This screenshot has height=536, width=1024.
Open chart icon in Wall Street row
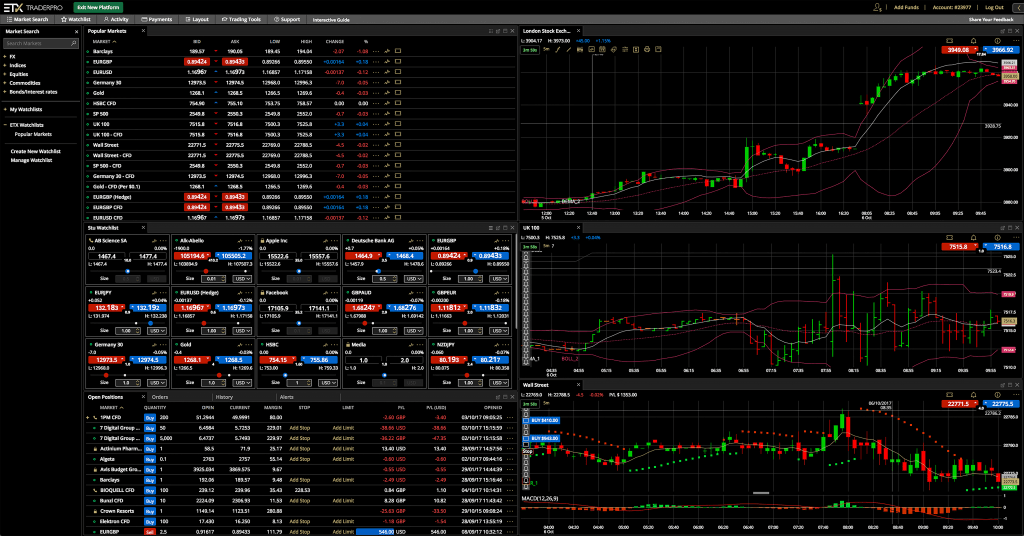pos(387,145)
